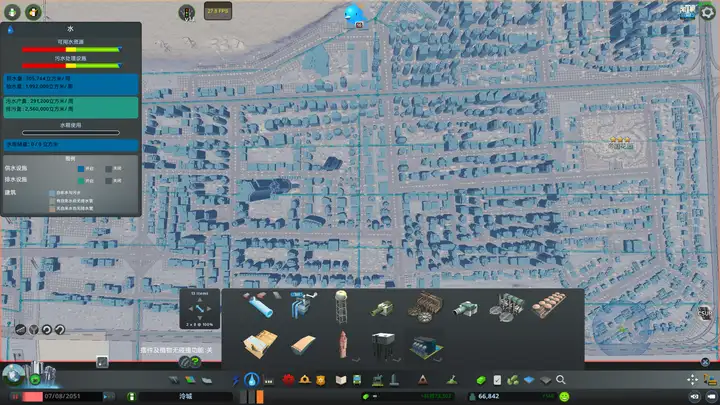Click the traffic light mod icon

point(186,12)
